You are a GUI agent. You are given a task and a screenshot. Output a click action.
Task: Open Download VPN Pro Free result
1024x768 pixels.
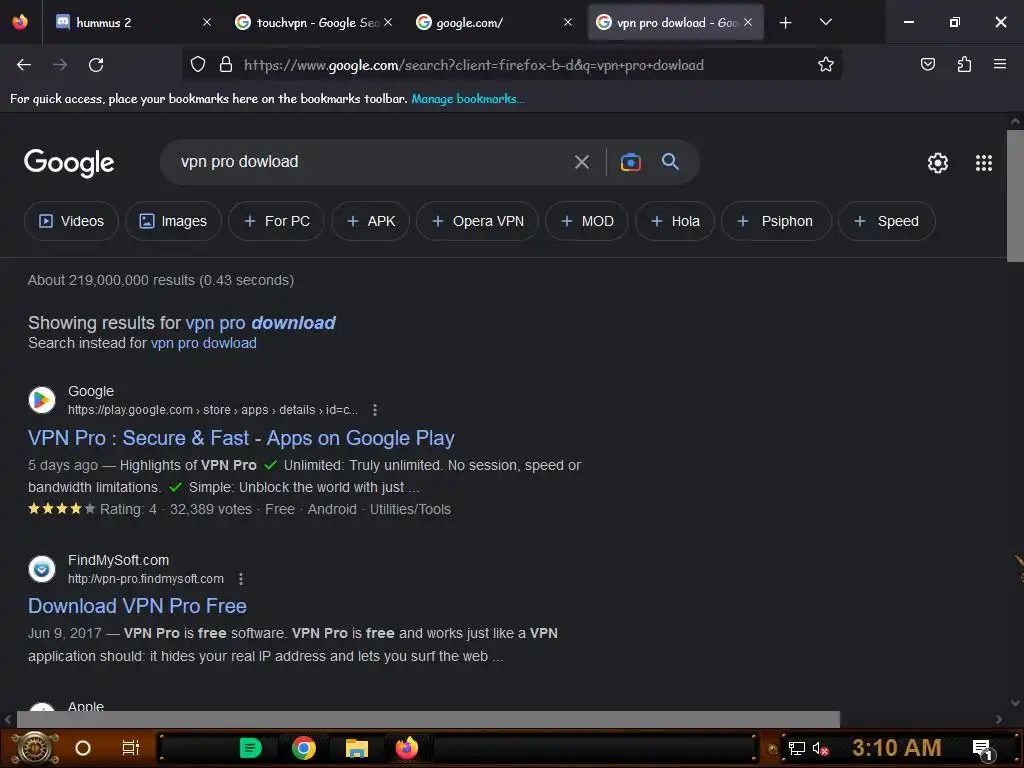[x=137, y=606]
